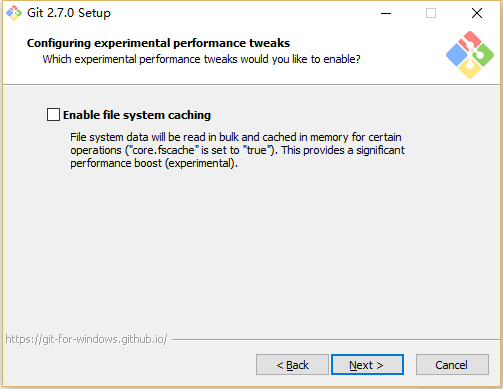The image size is (503, 389).
Task: Click the 'Configuring experimental performance tweaks' heading
Action: pos(158,43)
